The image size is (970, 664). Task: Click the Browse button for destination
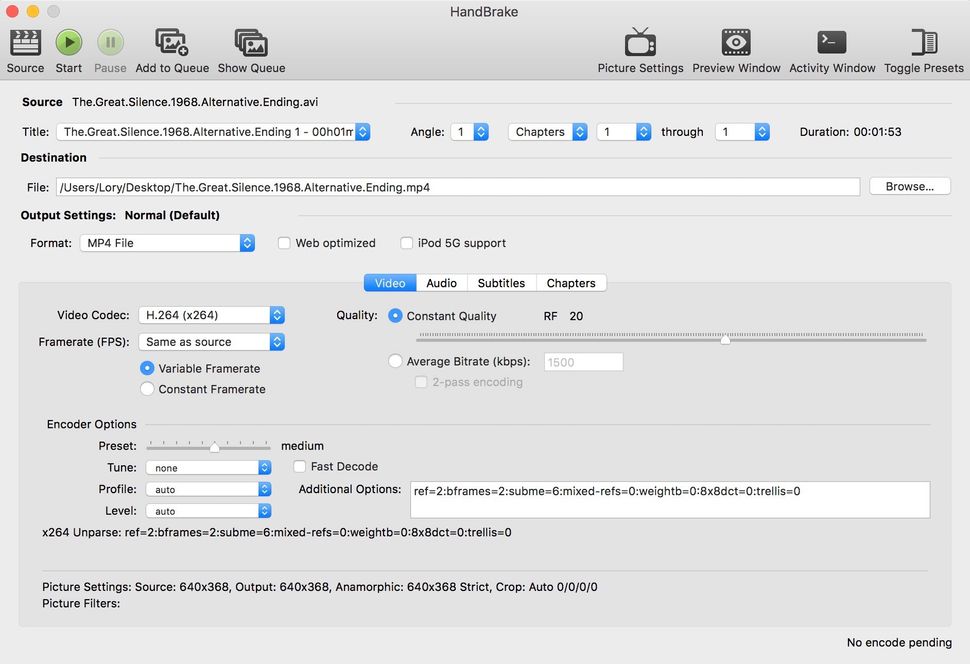pyautogui.click(x=908, y=186)
